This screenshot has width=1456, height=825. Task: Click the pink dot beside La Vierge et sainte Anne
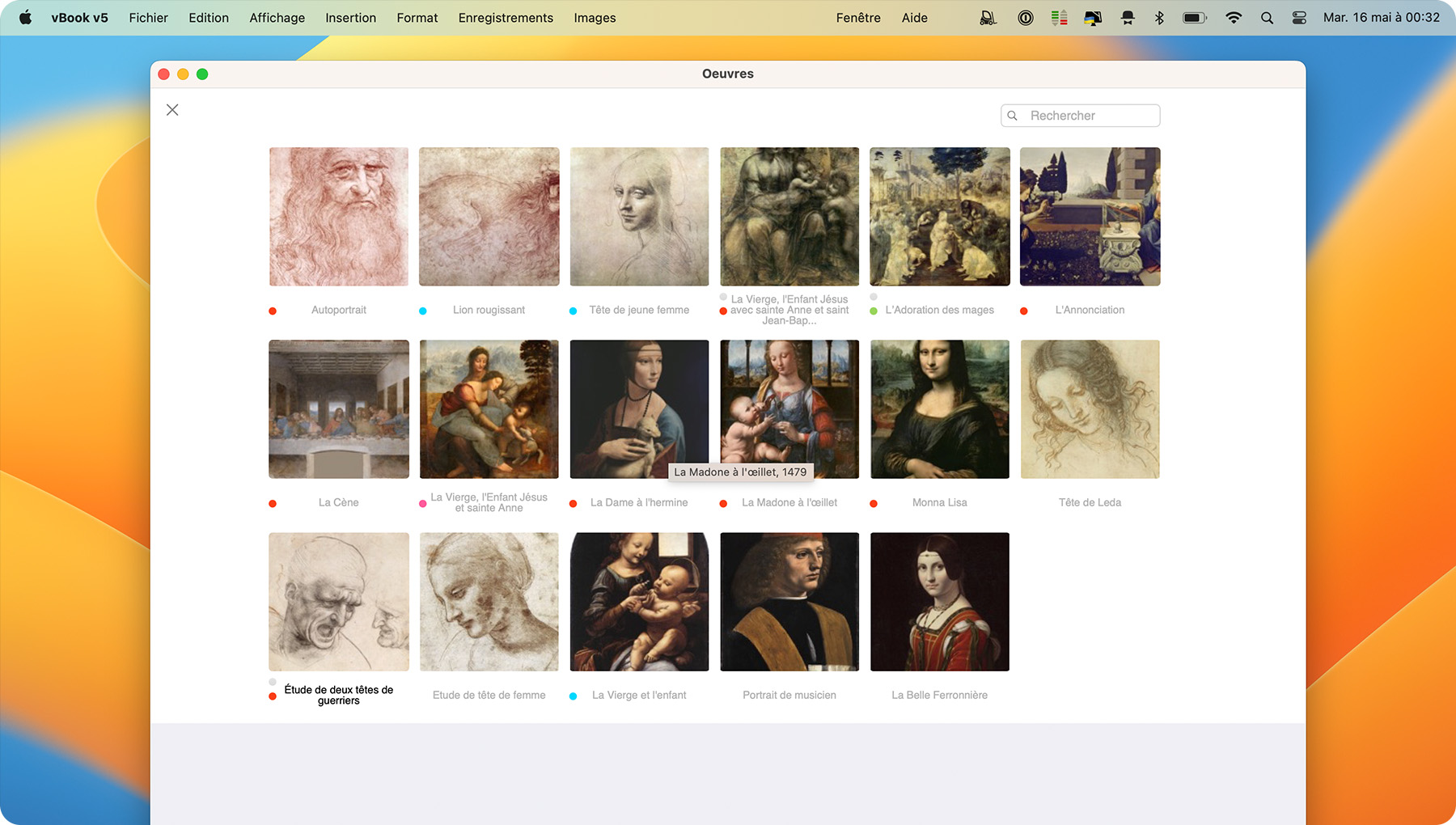(423, 503)
